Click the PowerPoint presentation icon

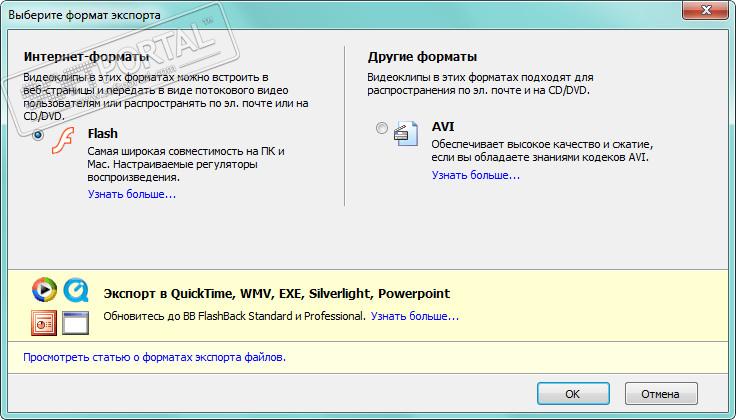pyautogui.click(x=44, y=322)
